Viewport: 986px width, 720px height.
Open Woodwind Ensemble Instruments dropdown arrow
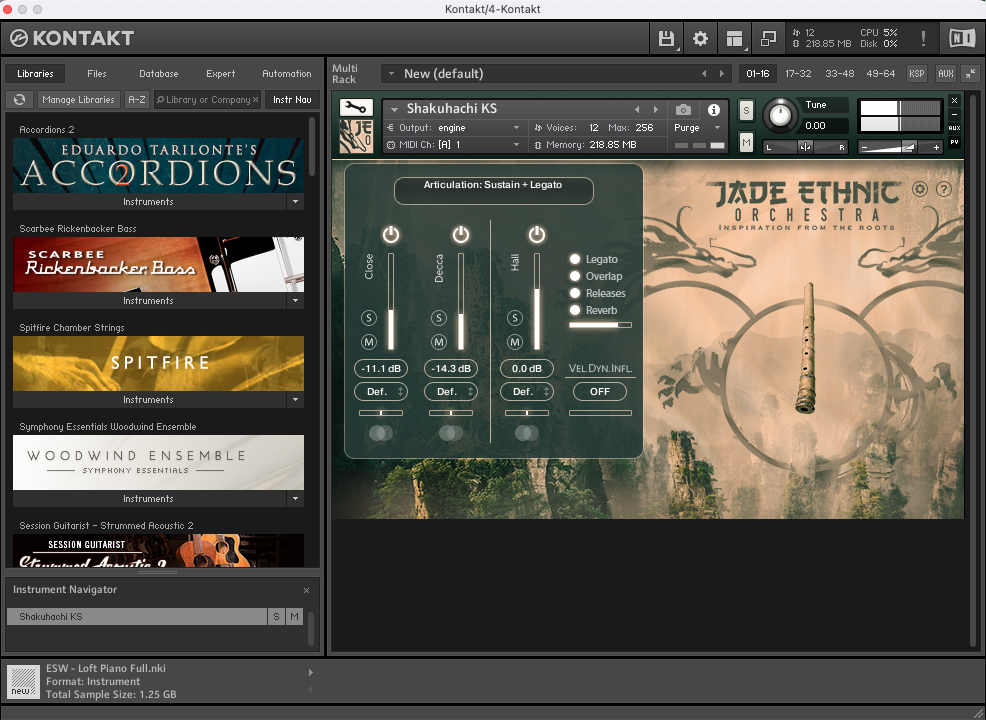point(296,499)
